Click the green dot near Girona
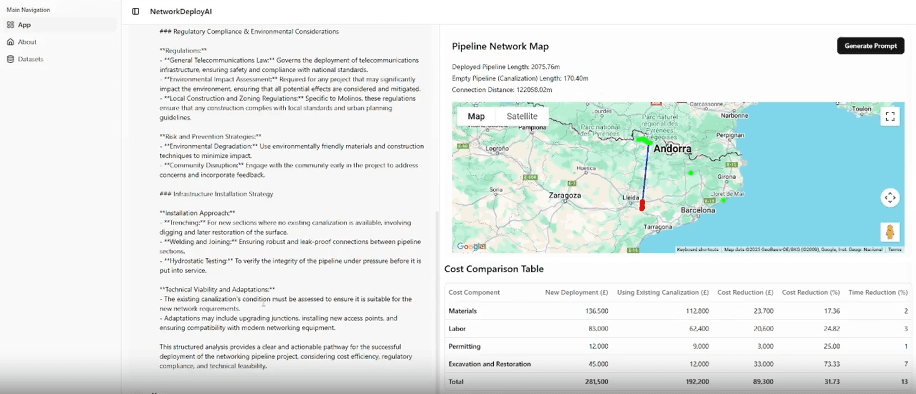Viewport: 916px width, 394px height. pos(691,172)
